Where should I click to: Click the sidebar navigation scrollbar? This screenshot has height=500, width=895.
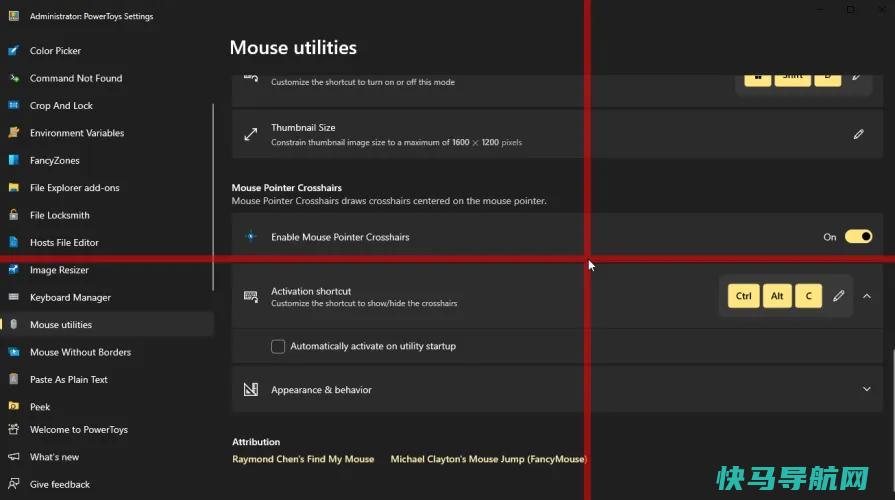213,197
